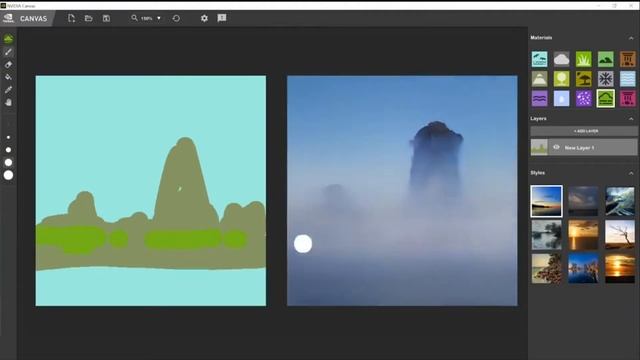Open a file using folder icon

pyautogui.click(x=89, y=18)
